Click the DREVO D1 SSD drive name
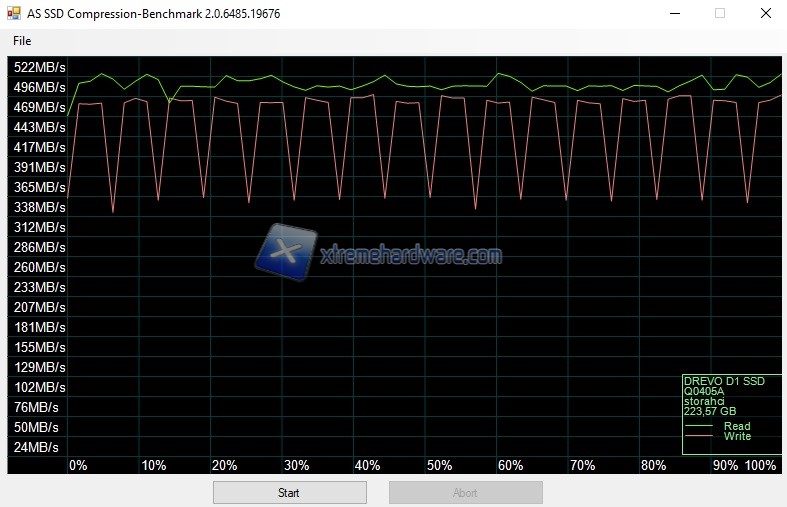This screenshot has width=787, height=507. (722, 381)
